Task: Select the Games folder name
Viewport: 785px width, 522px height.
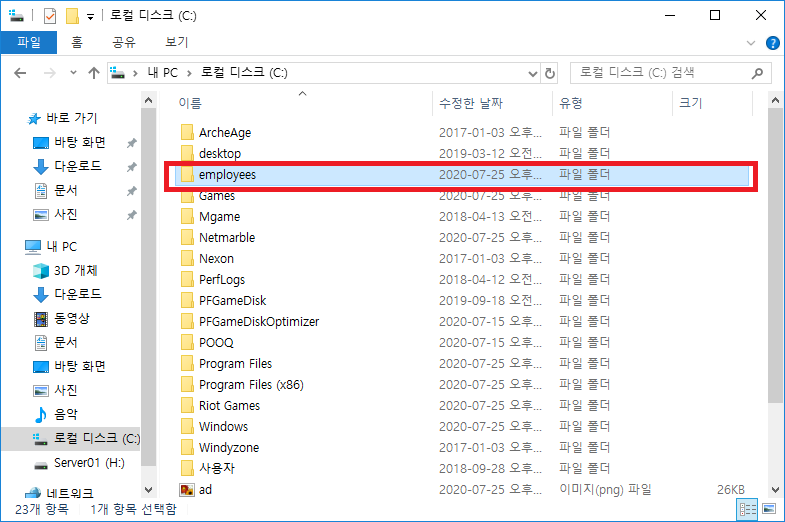Action: [x=217, y=196]
